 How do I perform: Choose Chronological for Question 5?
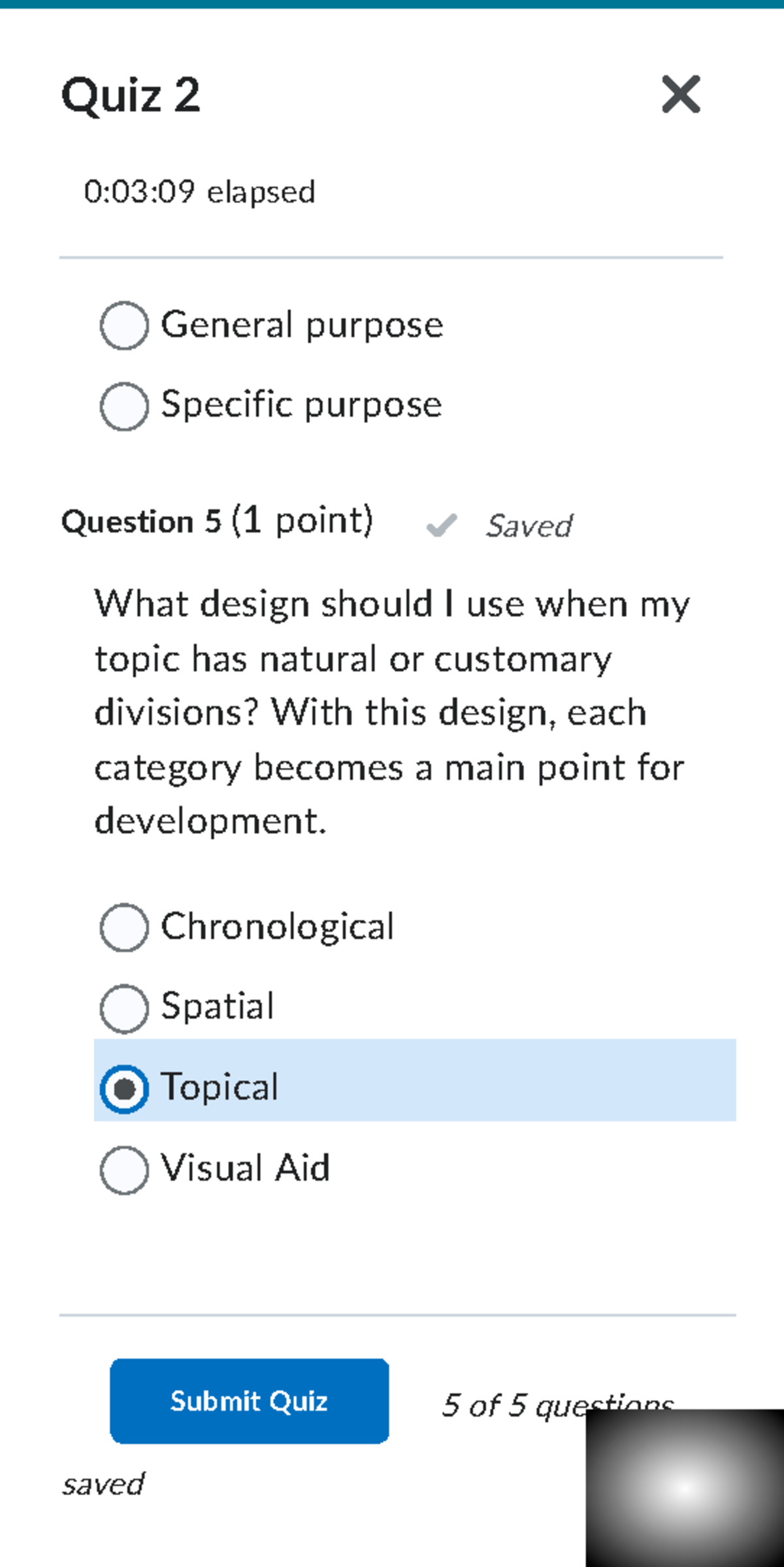(124, 926)
